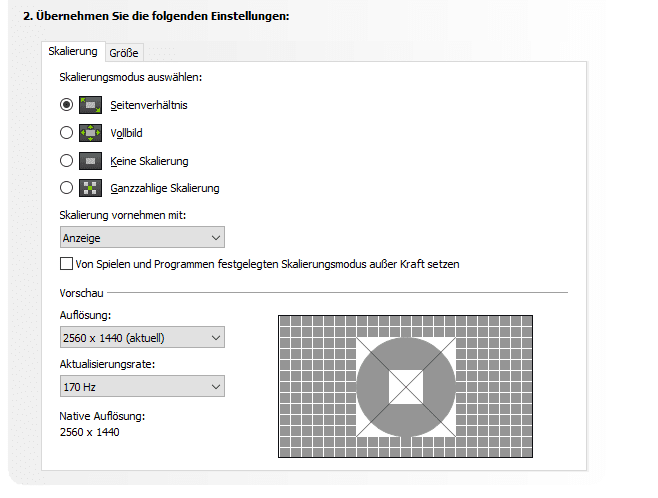
Task: Click the Übernehmen Sie die folgenden Einstellungen heading
Action: coord(156,16)
